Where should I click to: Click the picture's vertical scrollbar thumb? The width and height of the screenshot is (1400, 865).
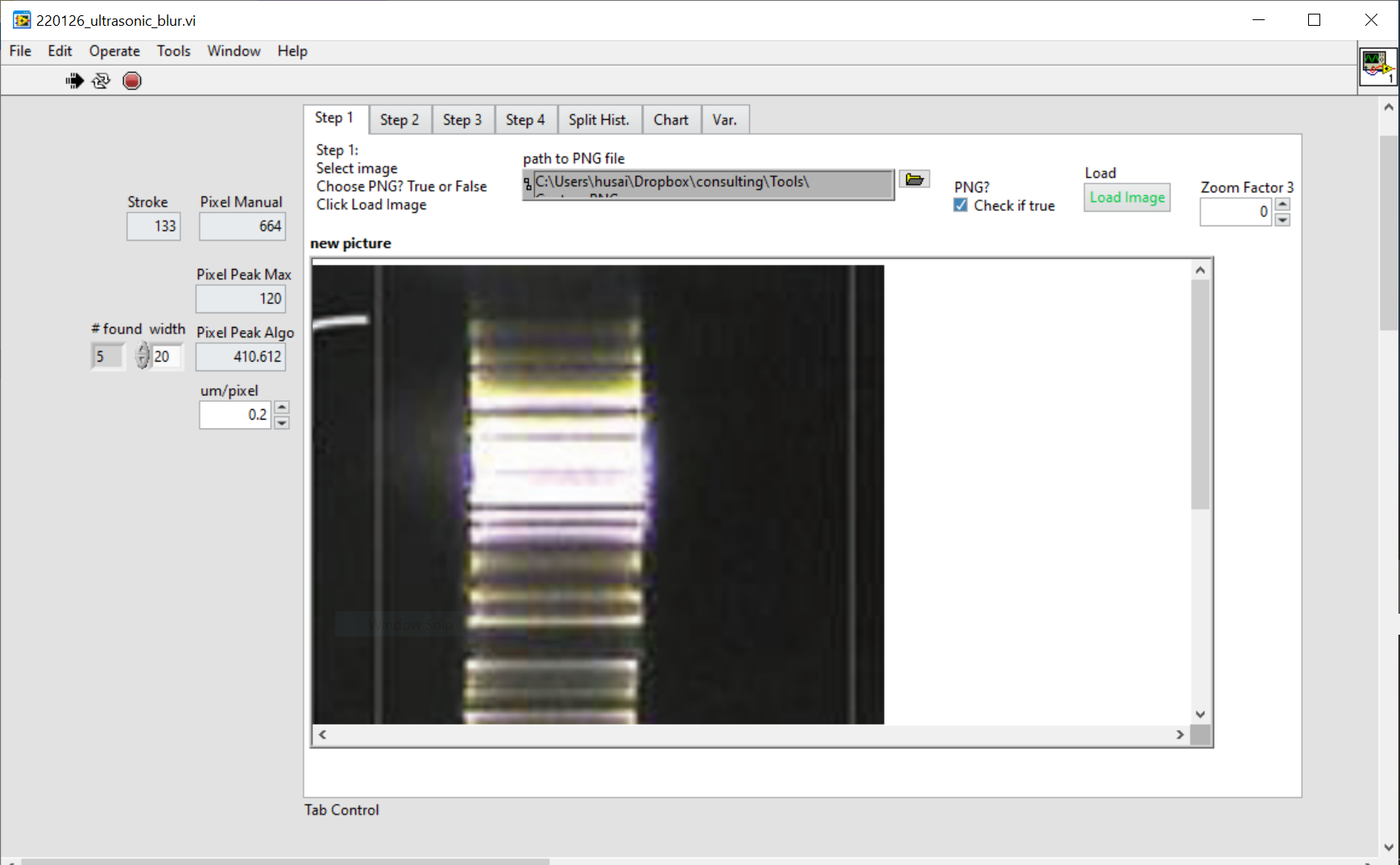(x=1200, y=395)
